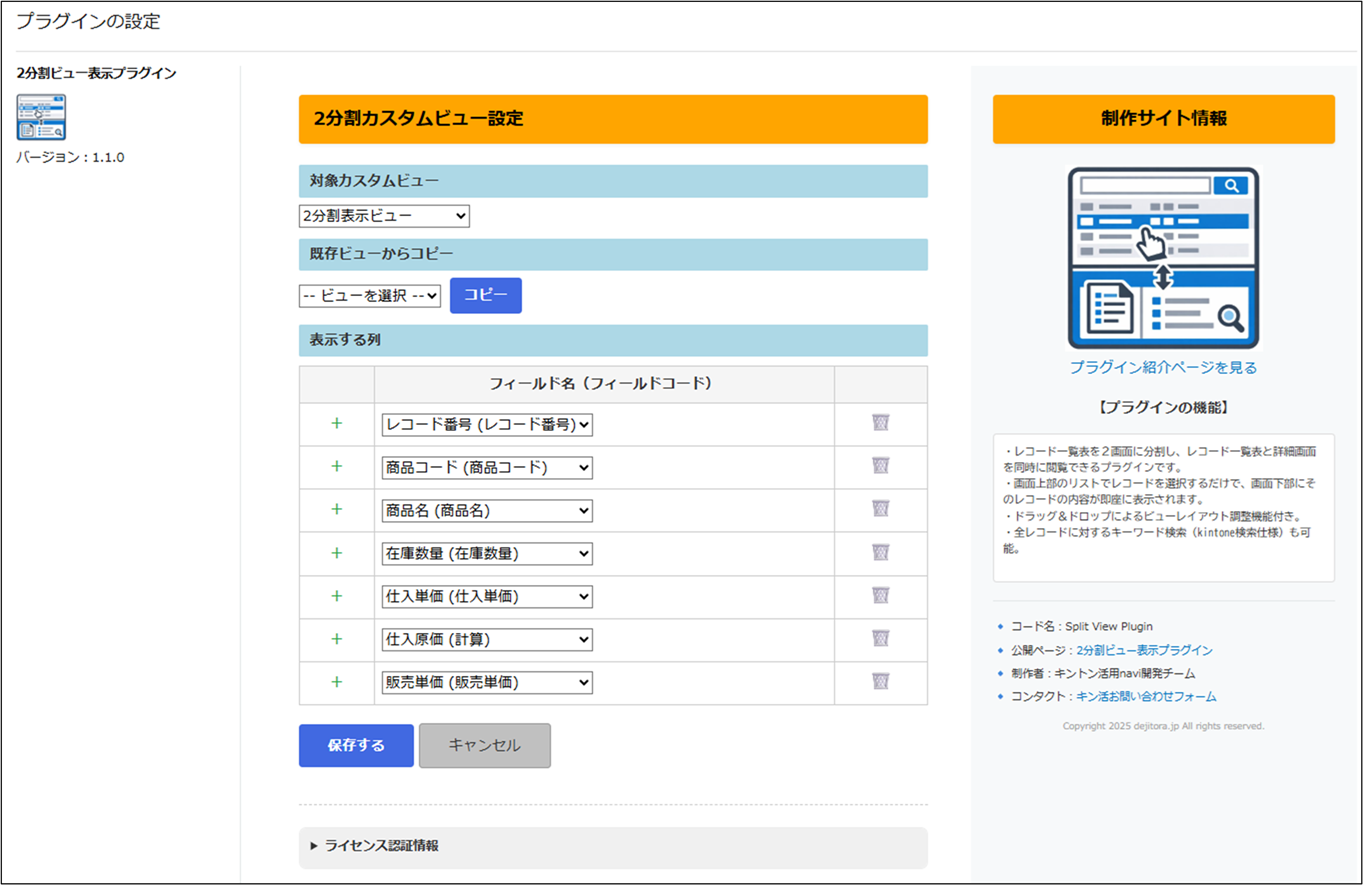Delete the 仕入原価 (計算) row
The height and width of the screenshot is (885, 1363).
(x=880, y=638)
